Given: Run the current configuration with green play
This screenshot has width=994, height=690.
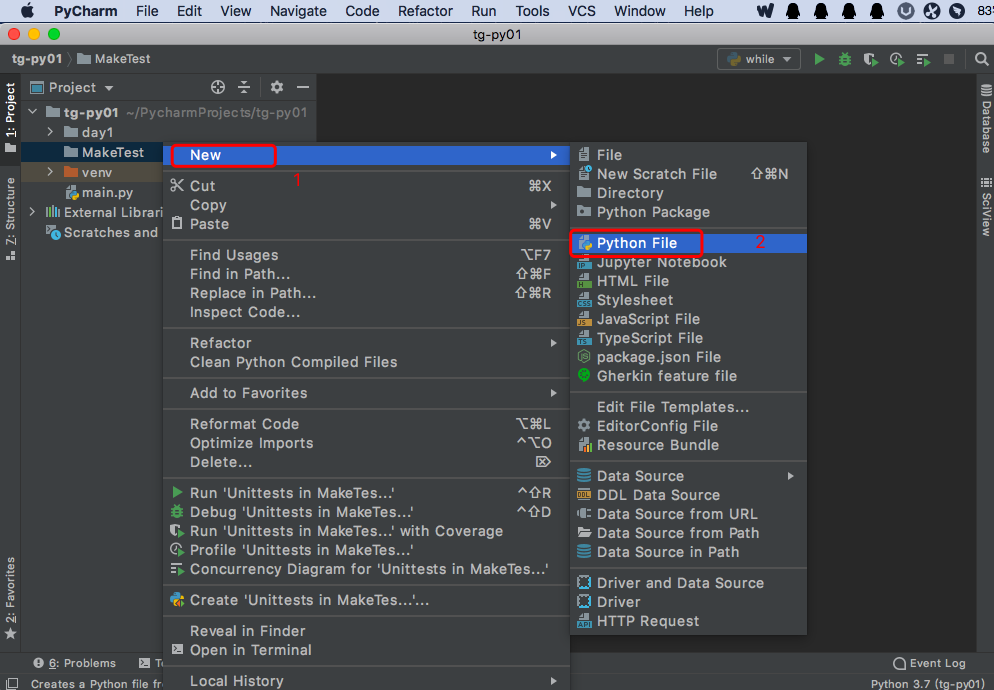Looking at the screenshot, I should [x=819, y=59].
